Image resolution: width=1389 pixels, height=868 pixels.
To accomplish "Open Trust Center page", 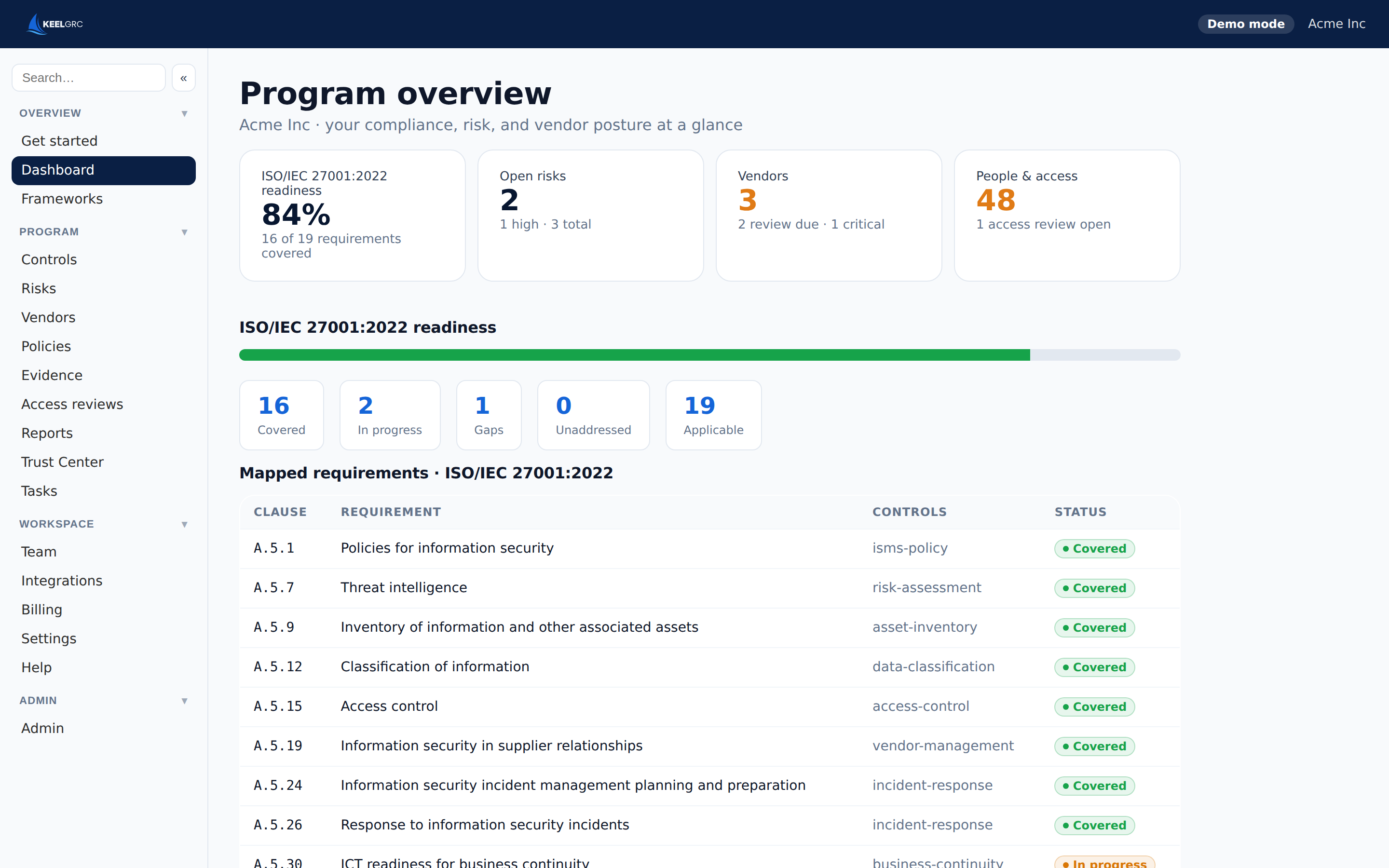I will click(103, 462).
